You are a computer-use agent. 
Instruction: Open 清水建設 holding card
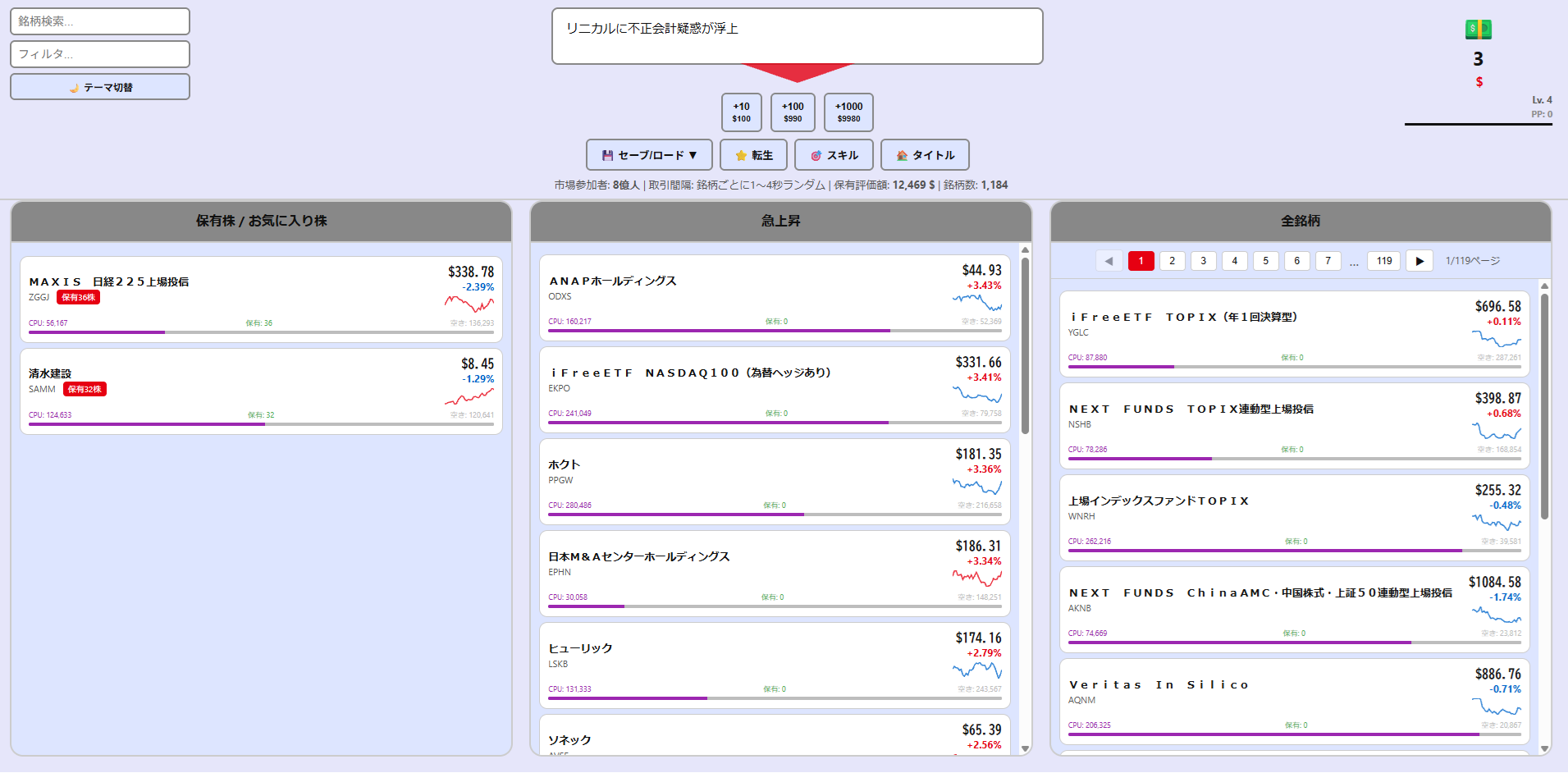tap(261, 391)
